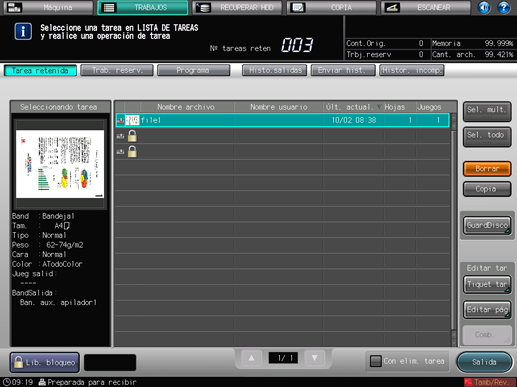Click the job preview thumbnail
This screenshot has width=517, height=387.
[60, 164]
